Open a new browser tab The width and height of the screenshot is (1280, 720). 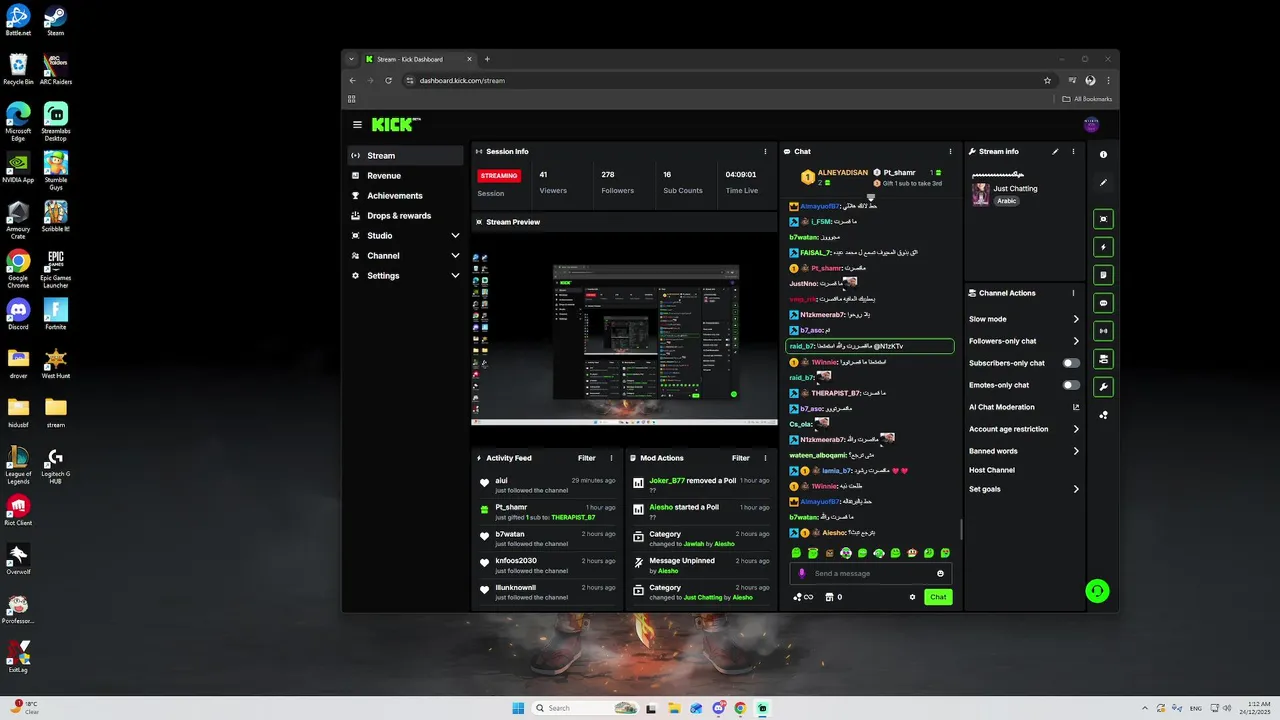click(487, 59)
